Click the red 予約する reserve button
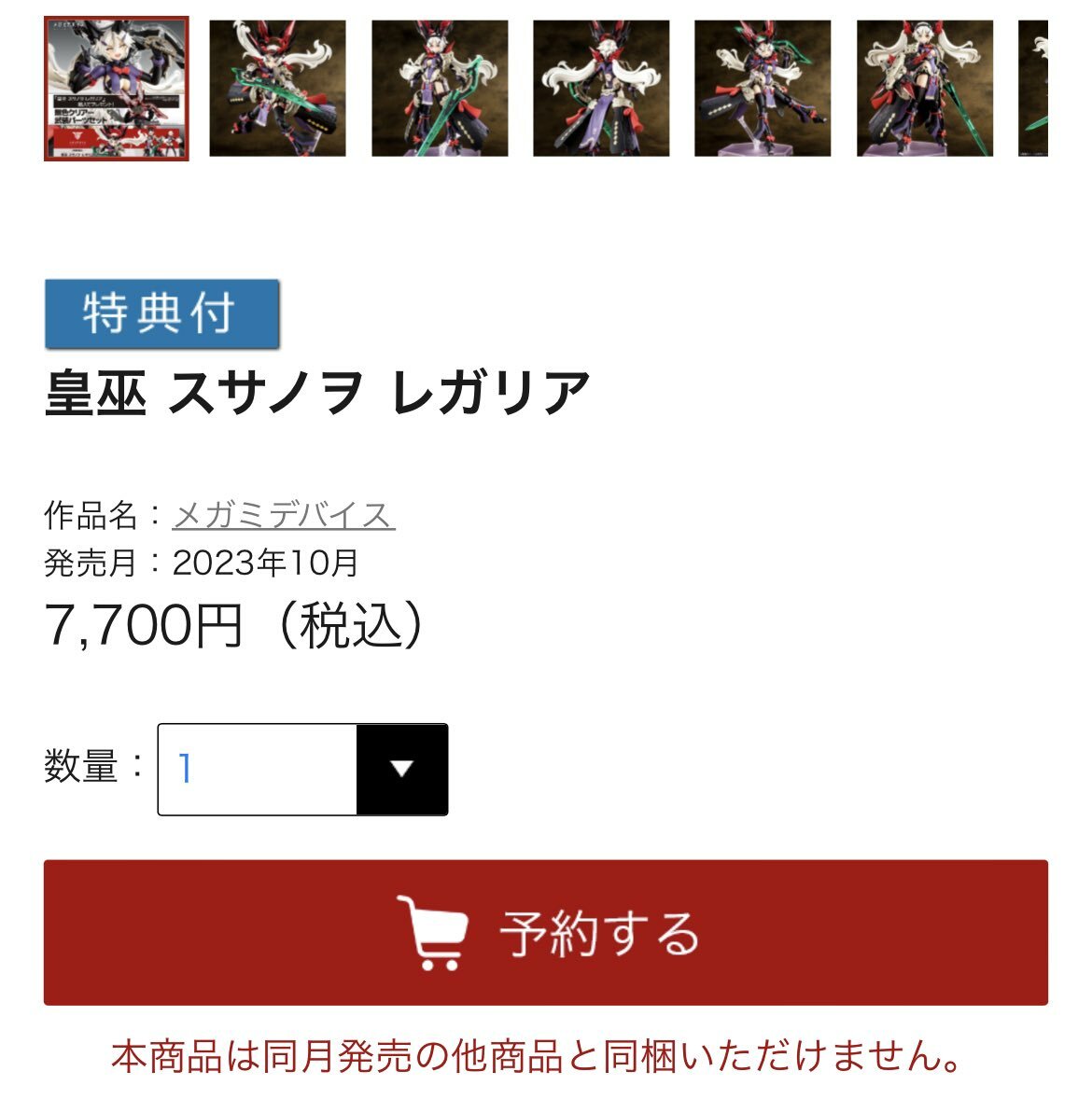The width and height of the screenshot is (1092, 1099). pos(546,932)
